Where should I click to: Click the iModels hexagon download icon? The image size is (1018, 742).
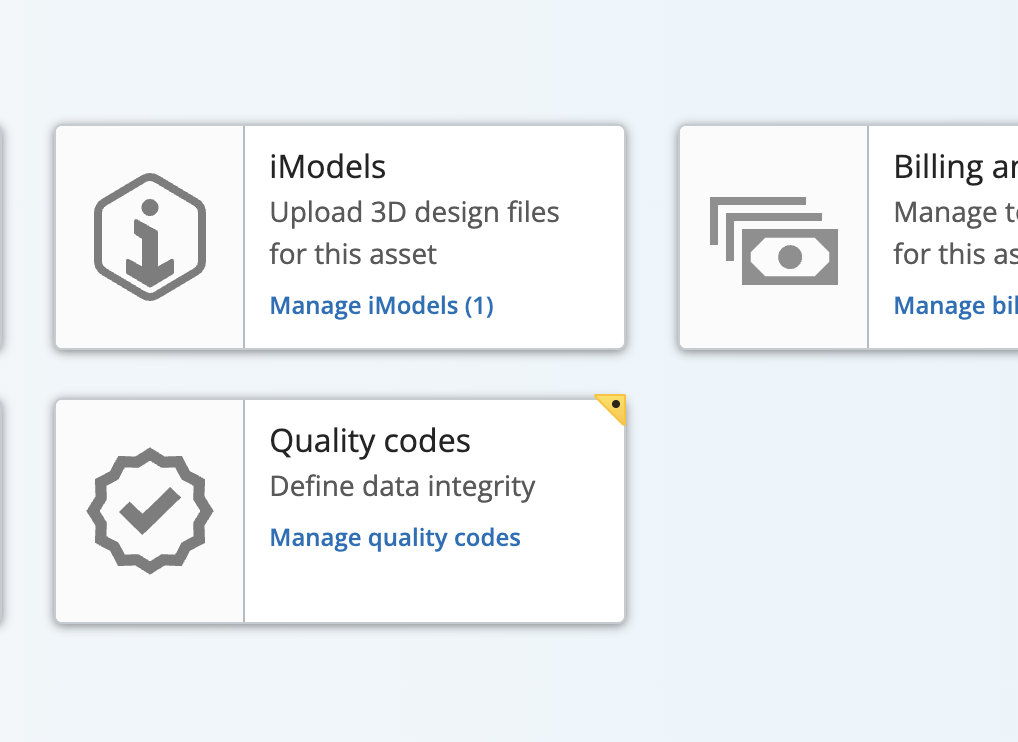coord(150,237)
